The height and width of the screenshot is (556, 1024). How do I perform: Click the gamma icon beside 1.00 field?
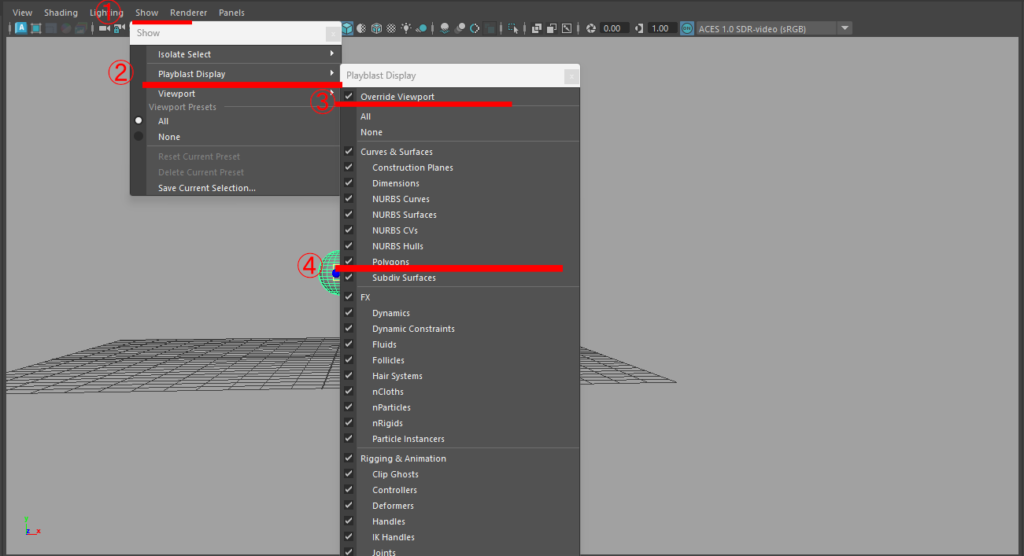coord(639,28)
